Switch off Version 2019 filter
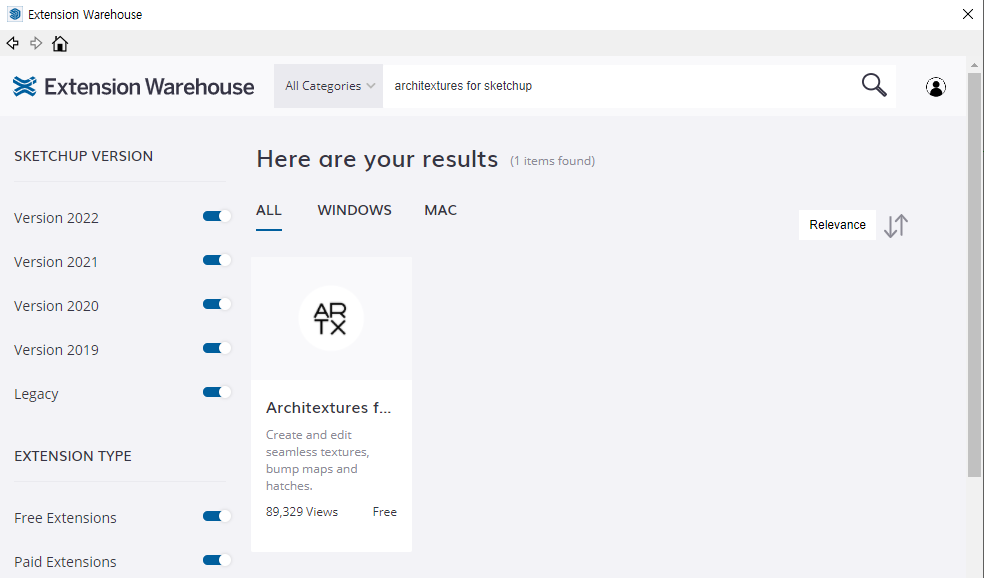The image size is (984, 578). click(x=217, y=348)
